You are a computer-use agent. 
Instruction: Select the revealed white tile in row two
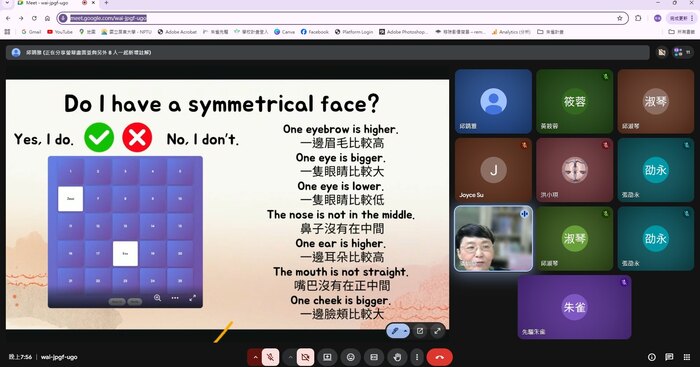pyautogui.click(x=71, y=199)
